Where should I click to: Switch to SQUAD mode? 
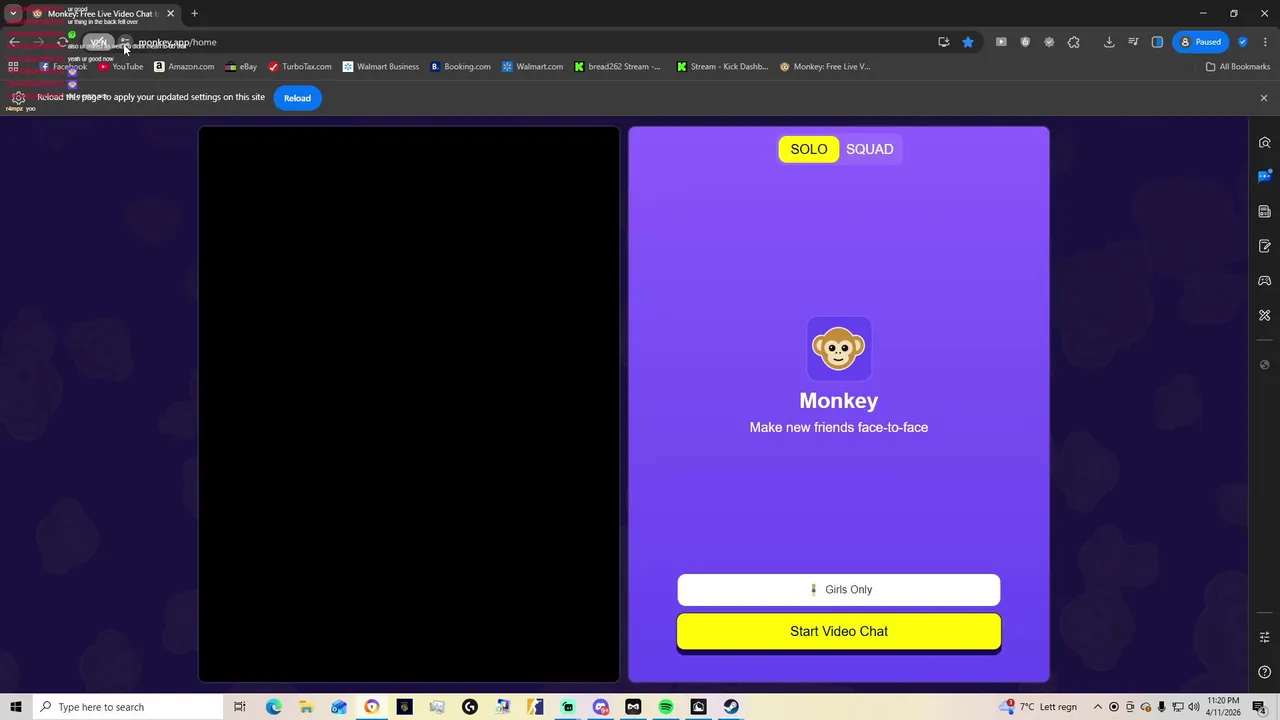[x=870, y=149]
